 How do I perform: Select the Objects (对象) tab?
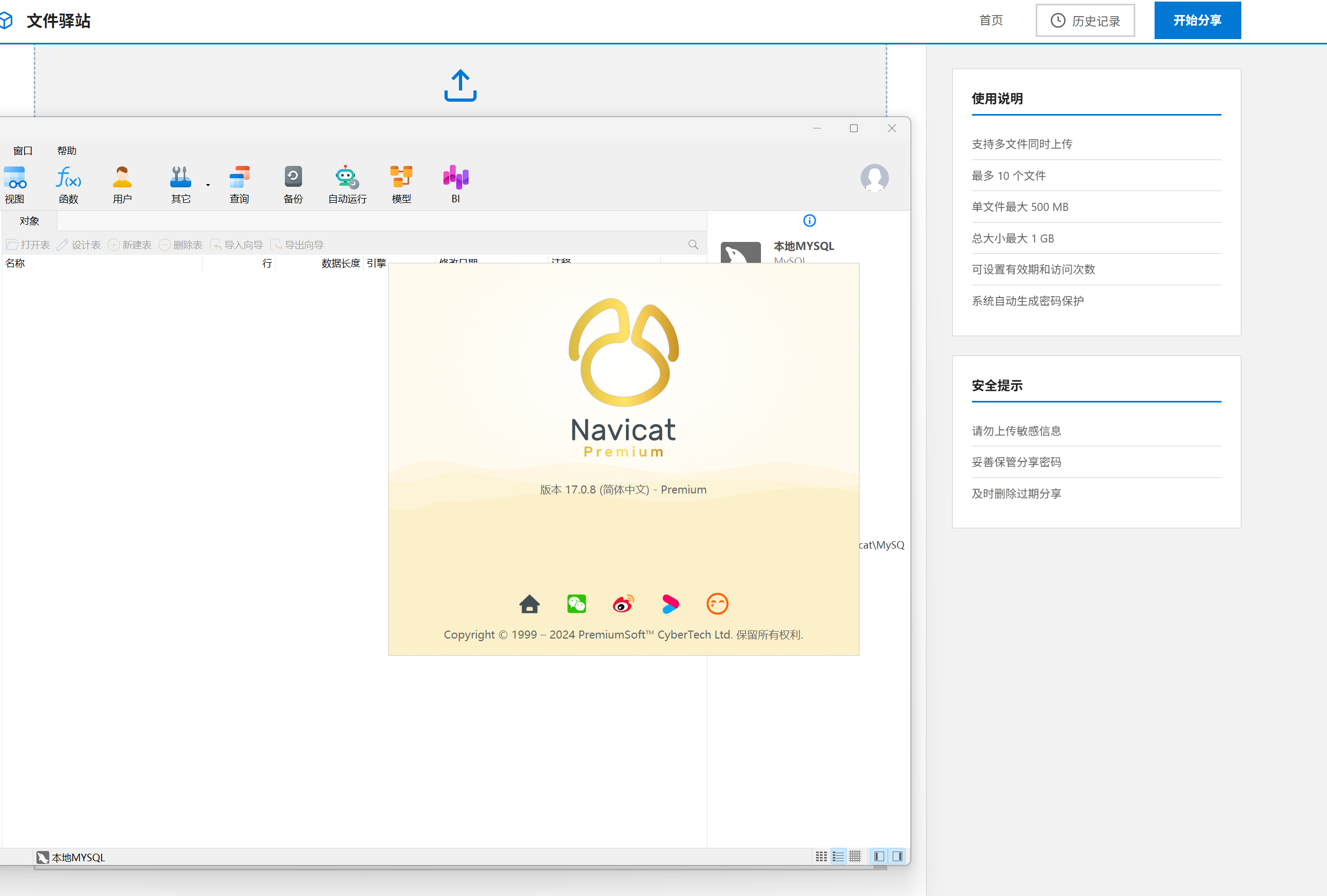[29, 221]
